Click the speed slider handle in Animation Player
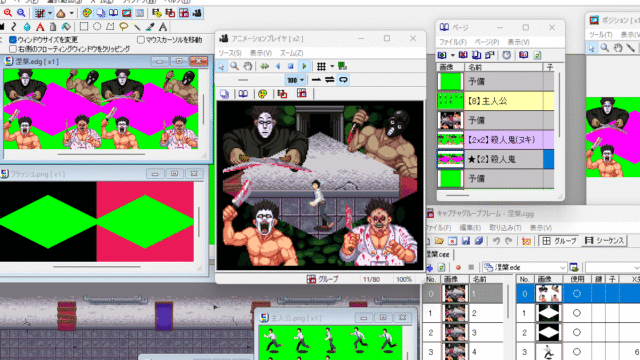Image resolution: width=640 pixels, height=360 pixels. tap(243, 80)
